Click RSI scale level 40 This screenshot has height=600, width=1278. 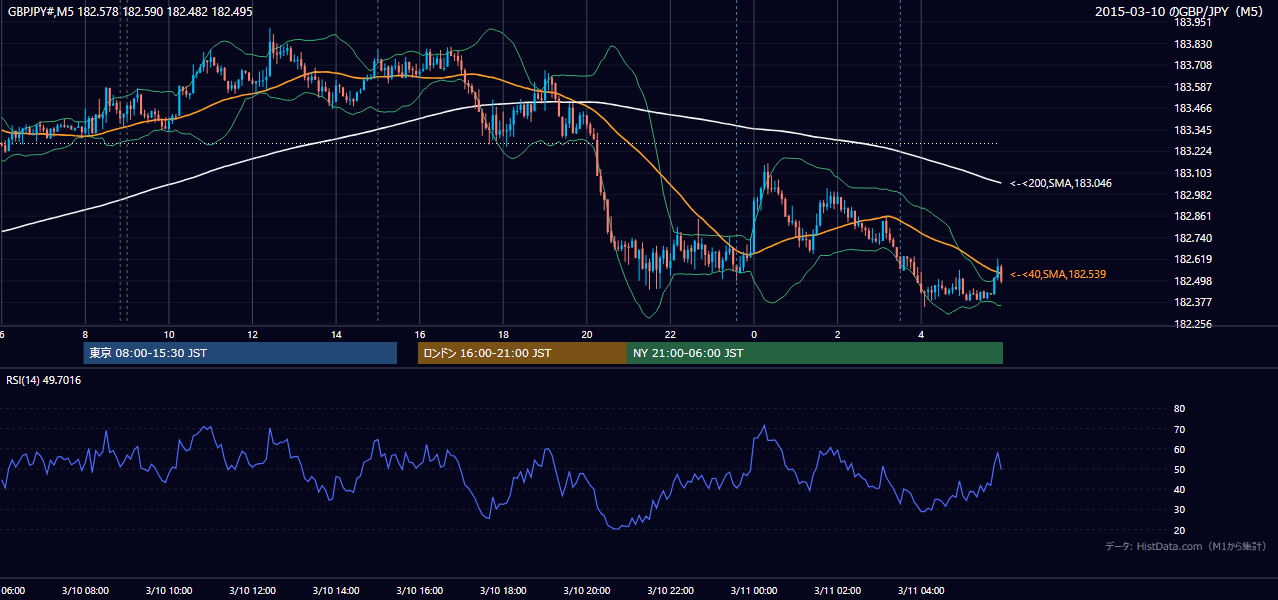1179,489
